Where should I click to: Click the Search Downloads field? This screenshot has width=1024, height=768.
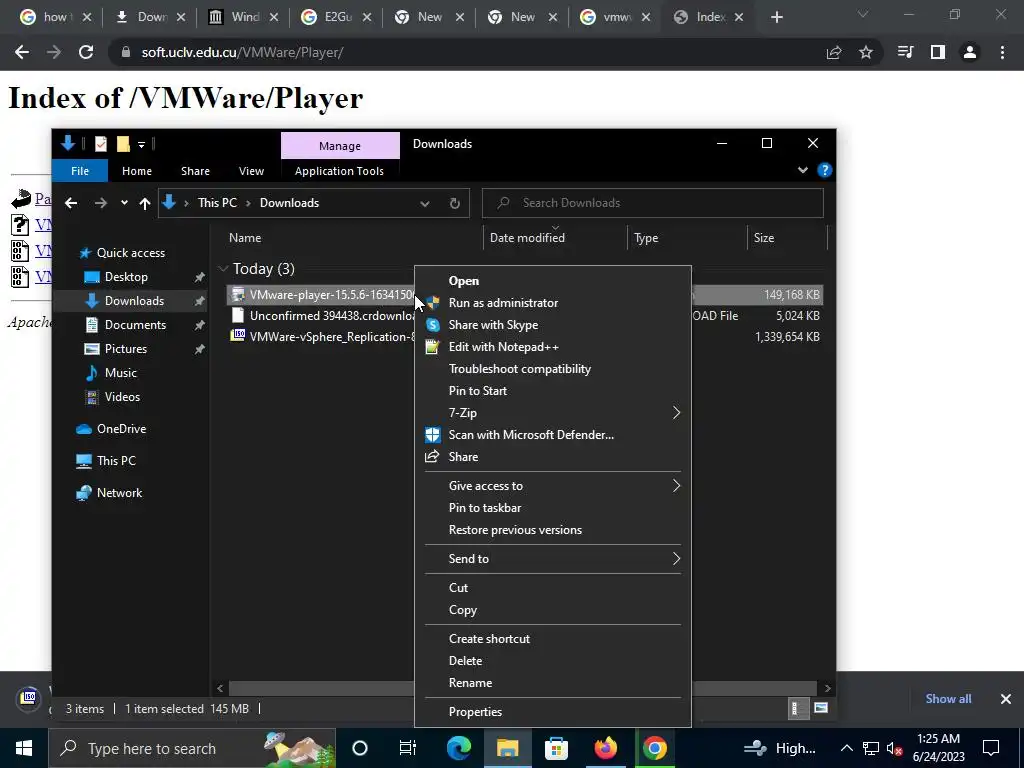coord(652,203)
